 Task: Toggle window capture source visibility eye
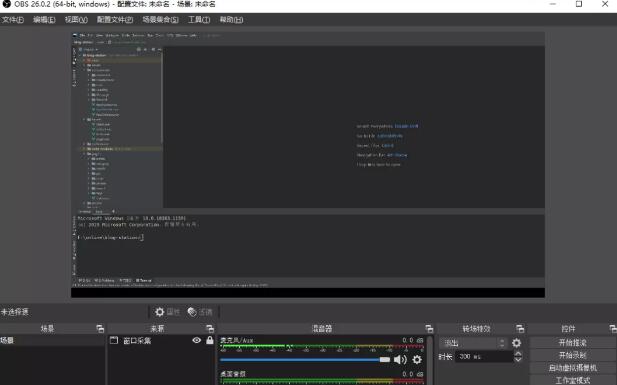tap(197, 340)
